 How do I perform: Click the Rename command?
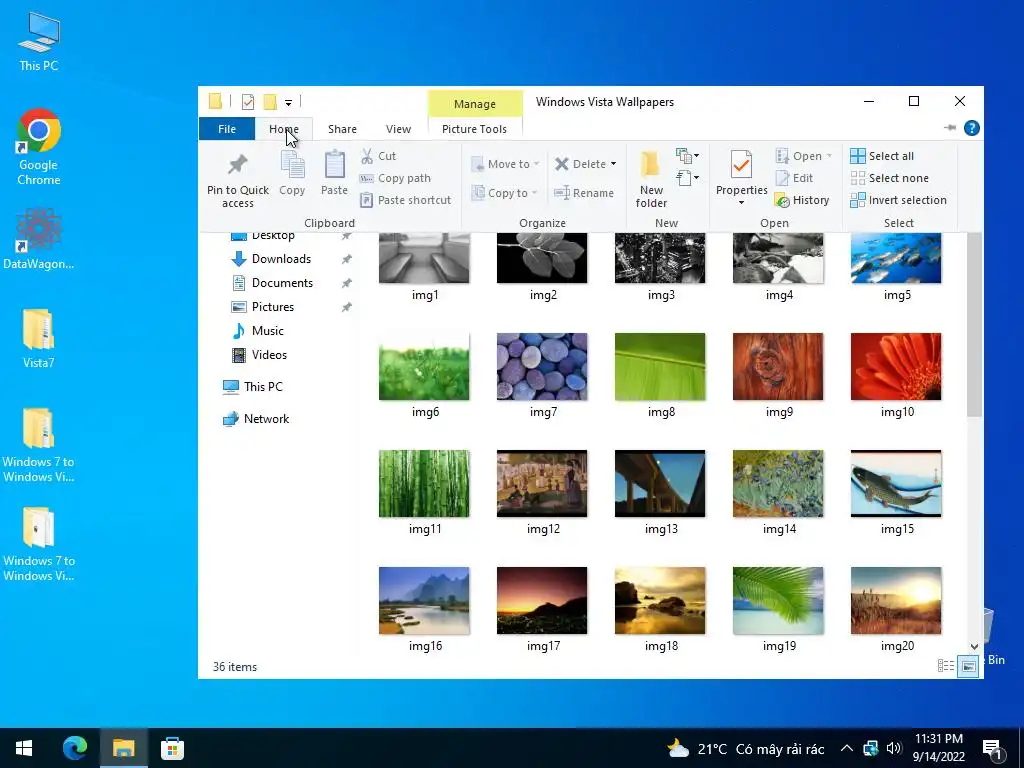[x=584, y=193]
